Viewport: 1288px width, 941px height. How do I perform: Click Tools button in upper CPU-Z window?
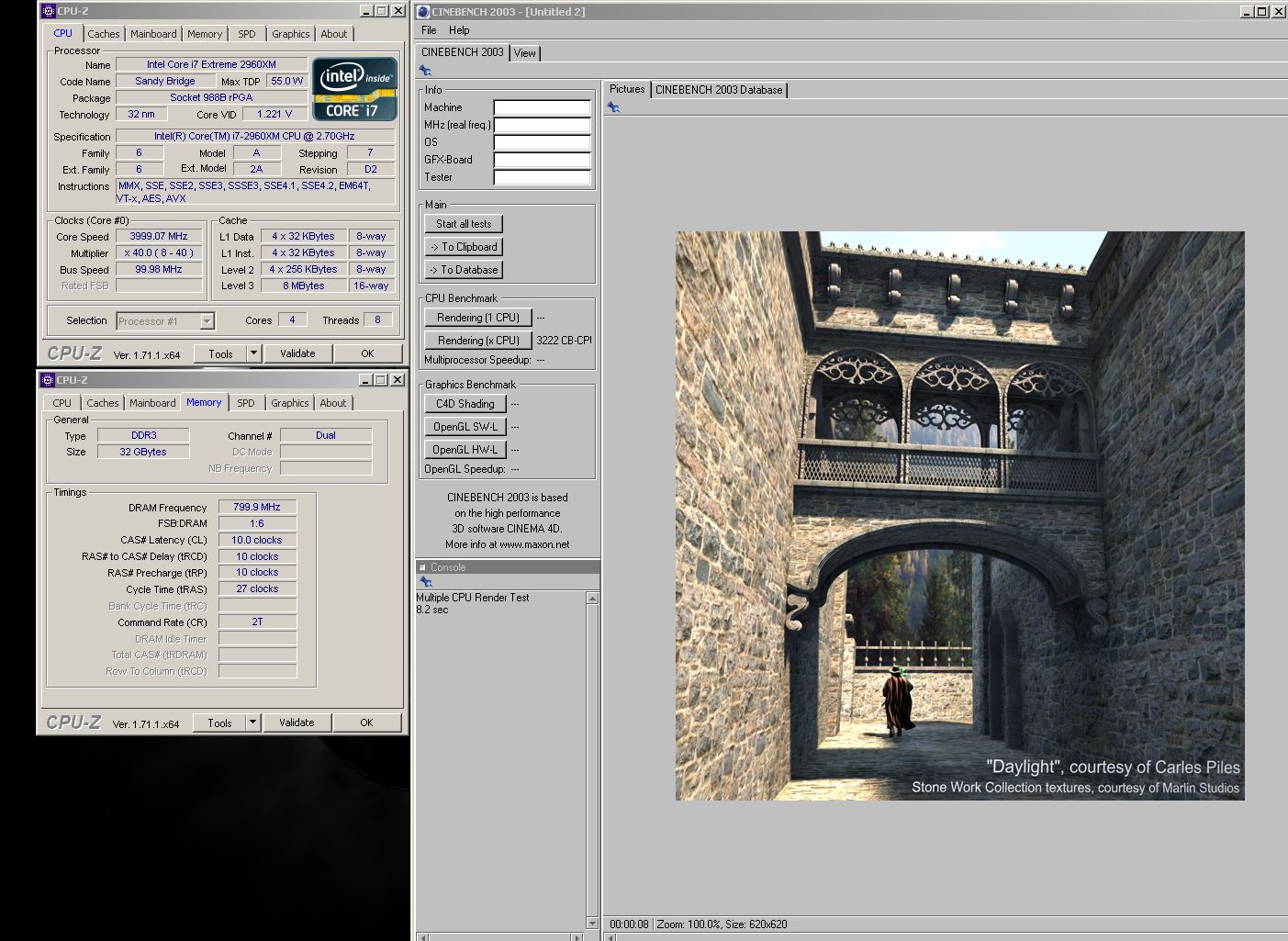(220, 353)
